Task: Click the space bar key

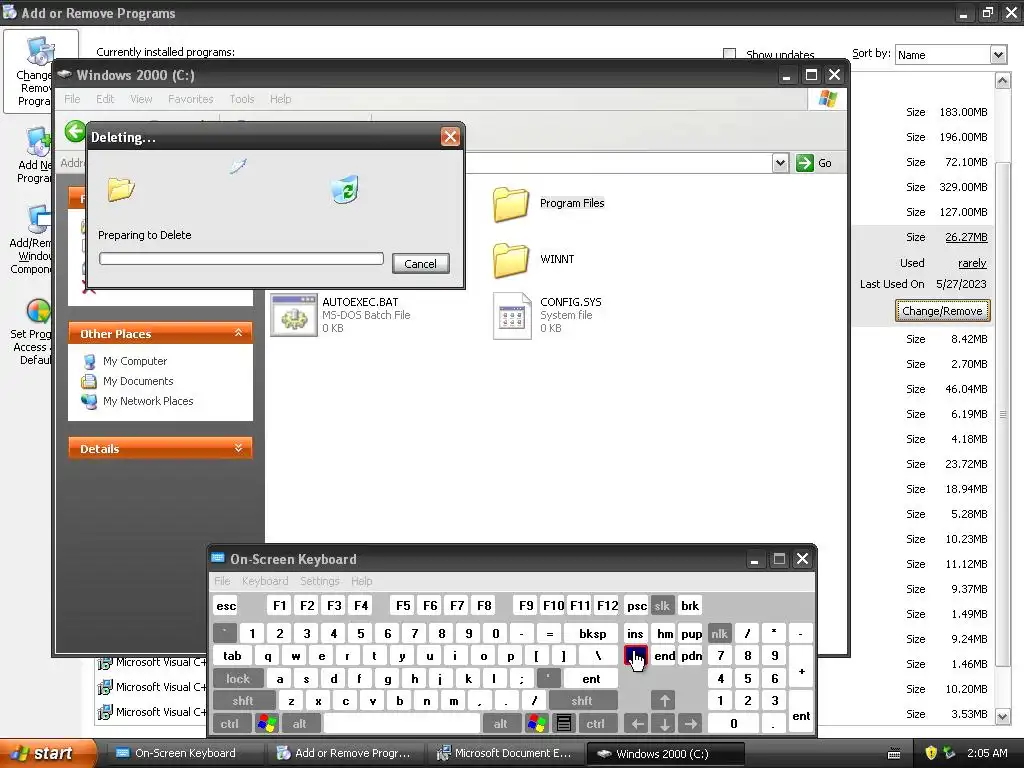Action: [x=402, y=724]
